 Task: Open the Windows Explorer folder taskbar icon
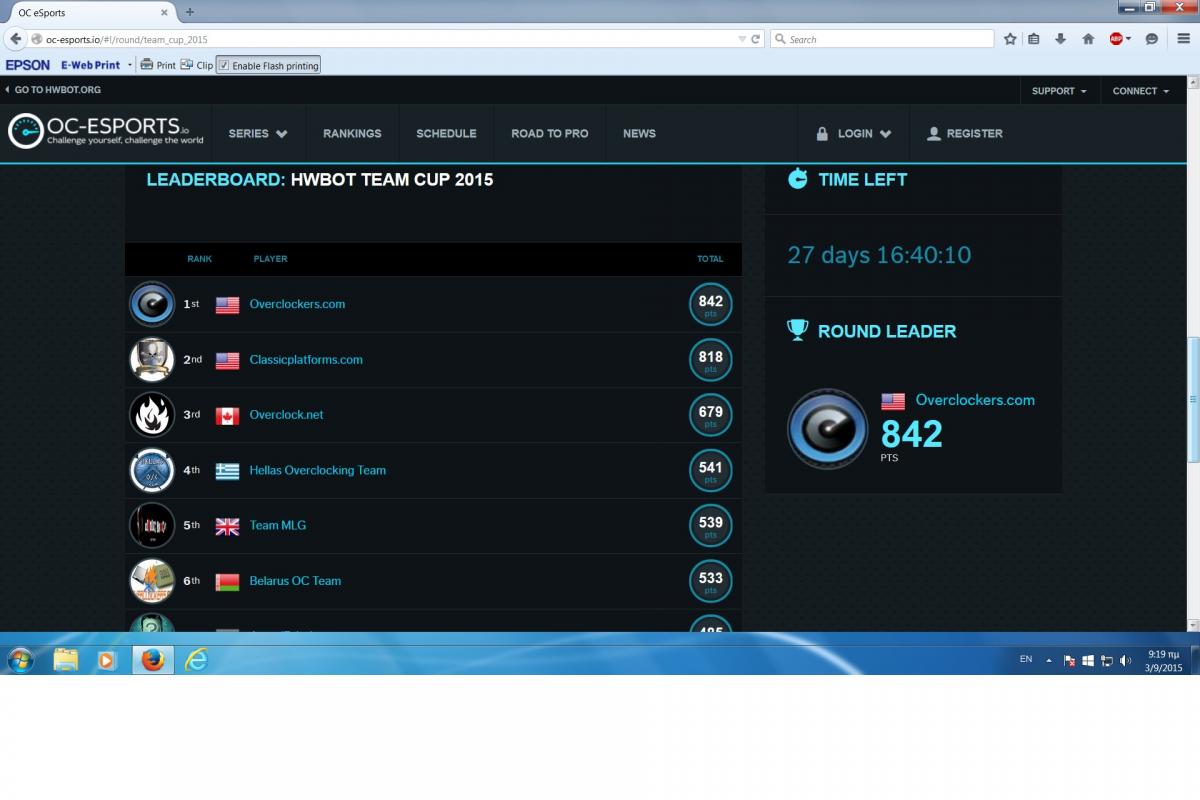coord(66,660)
